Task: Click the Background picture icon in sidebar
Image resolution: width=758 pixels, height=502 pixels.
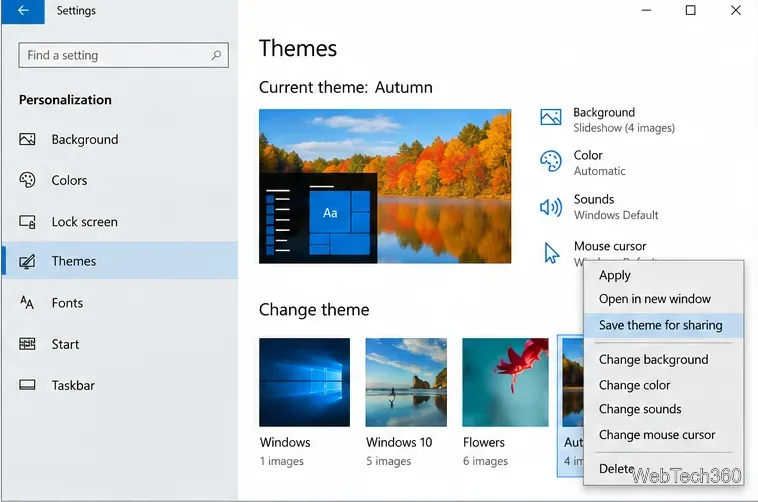Action: point(27,139)
